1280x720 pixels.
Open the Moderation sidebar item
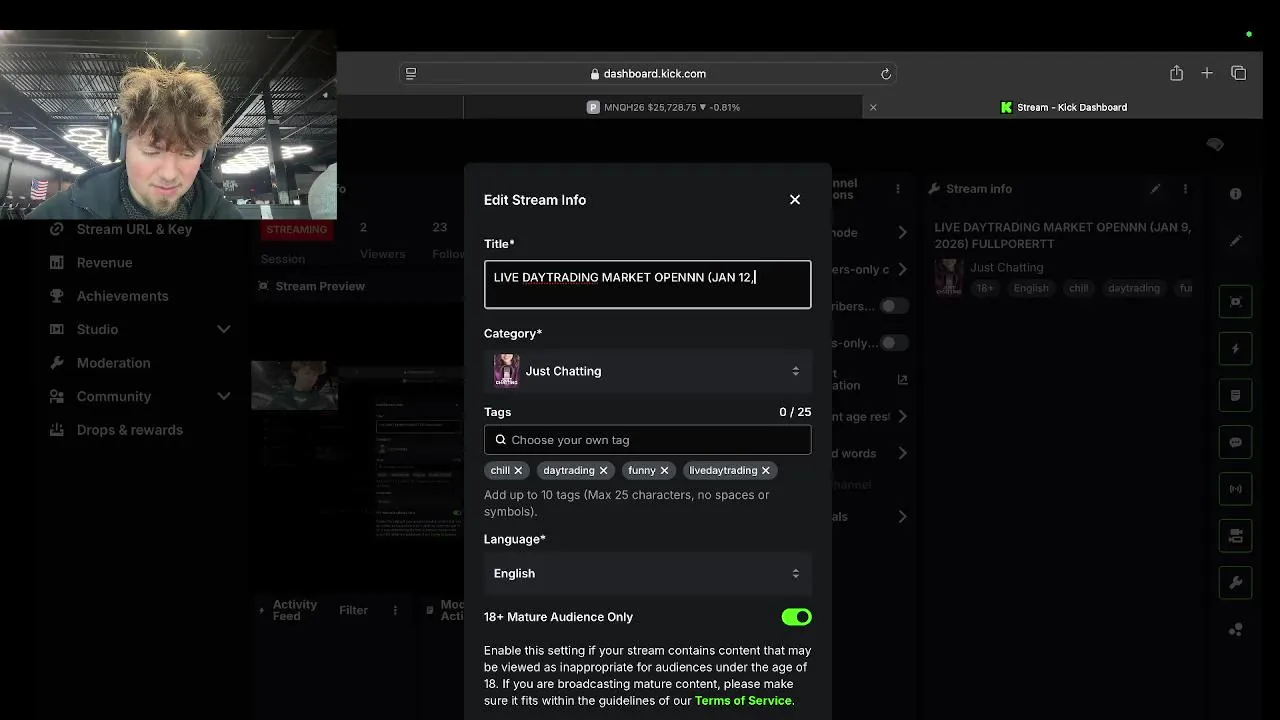[x=113, y=363]
